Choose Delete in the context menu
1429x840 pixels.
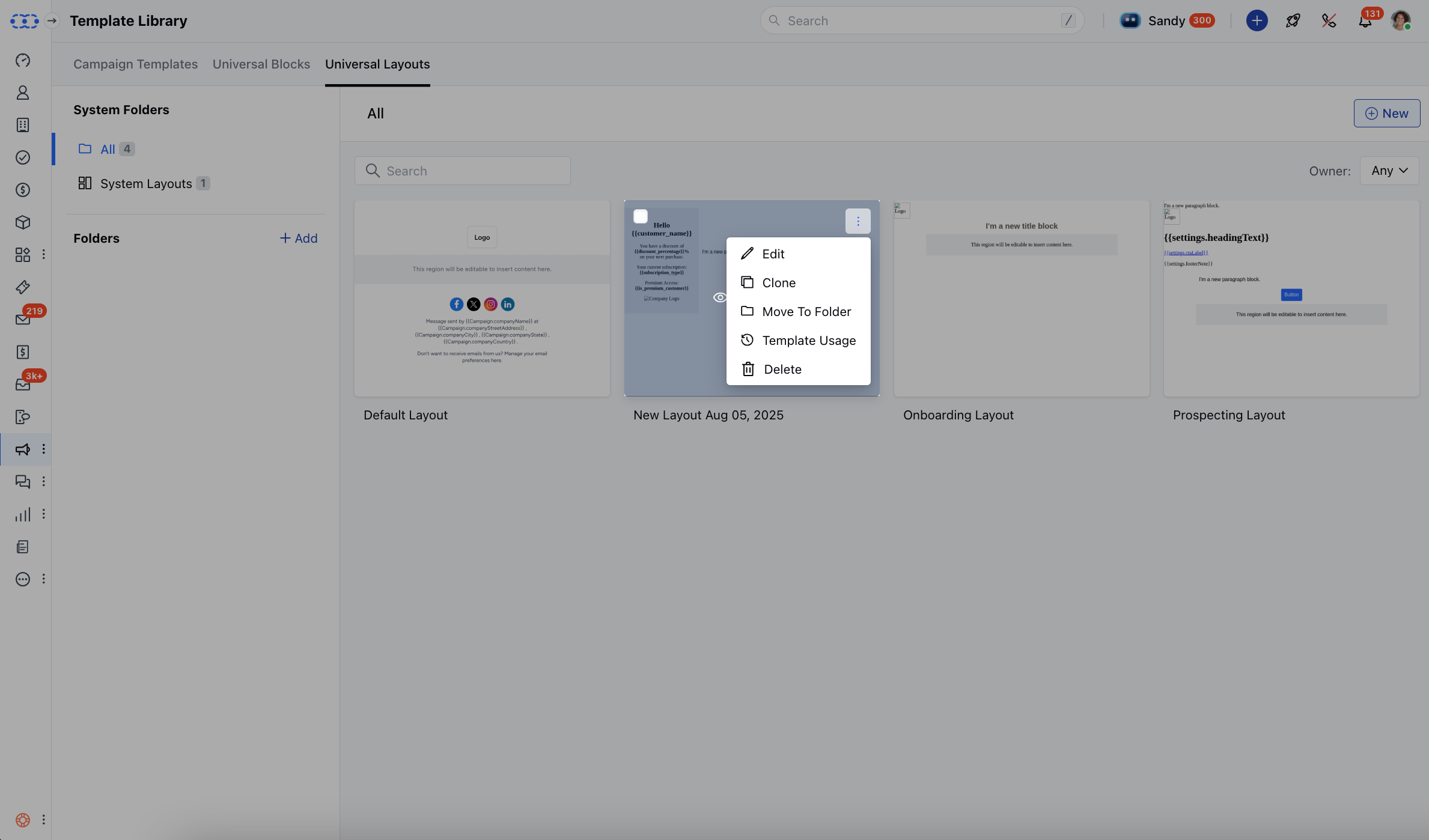[x=782, y=370]
